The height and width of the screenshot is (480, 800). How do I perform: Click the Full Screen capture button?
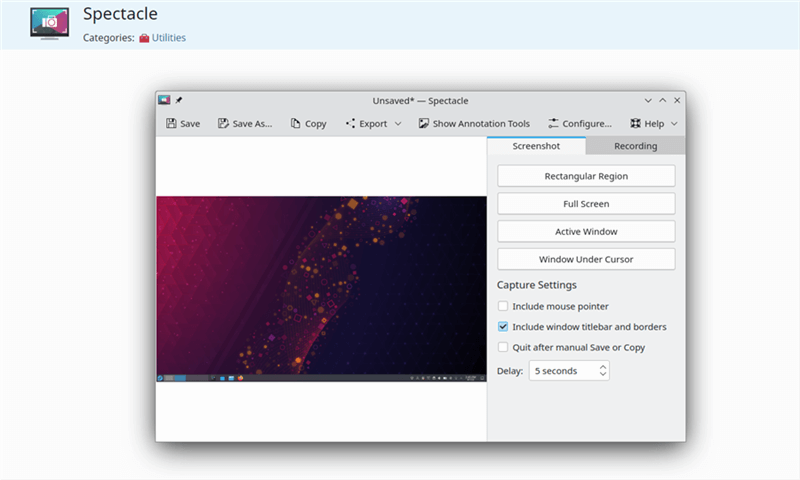click(x=586, y=204)
